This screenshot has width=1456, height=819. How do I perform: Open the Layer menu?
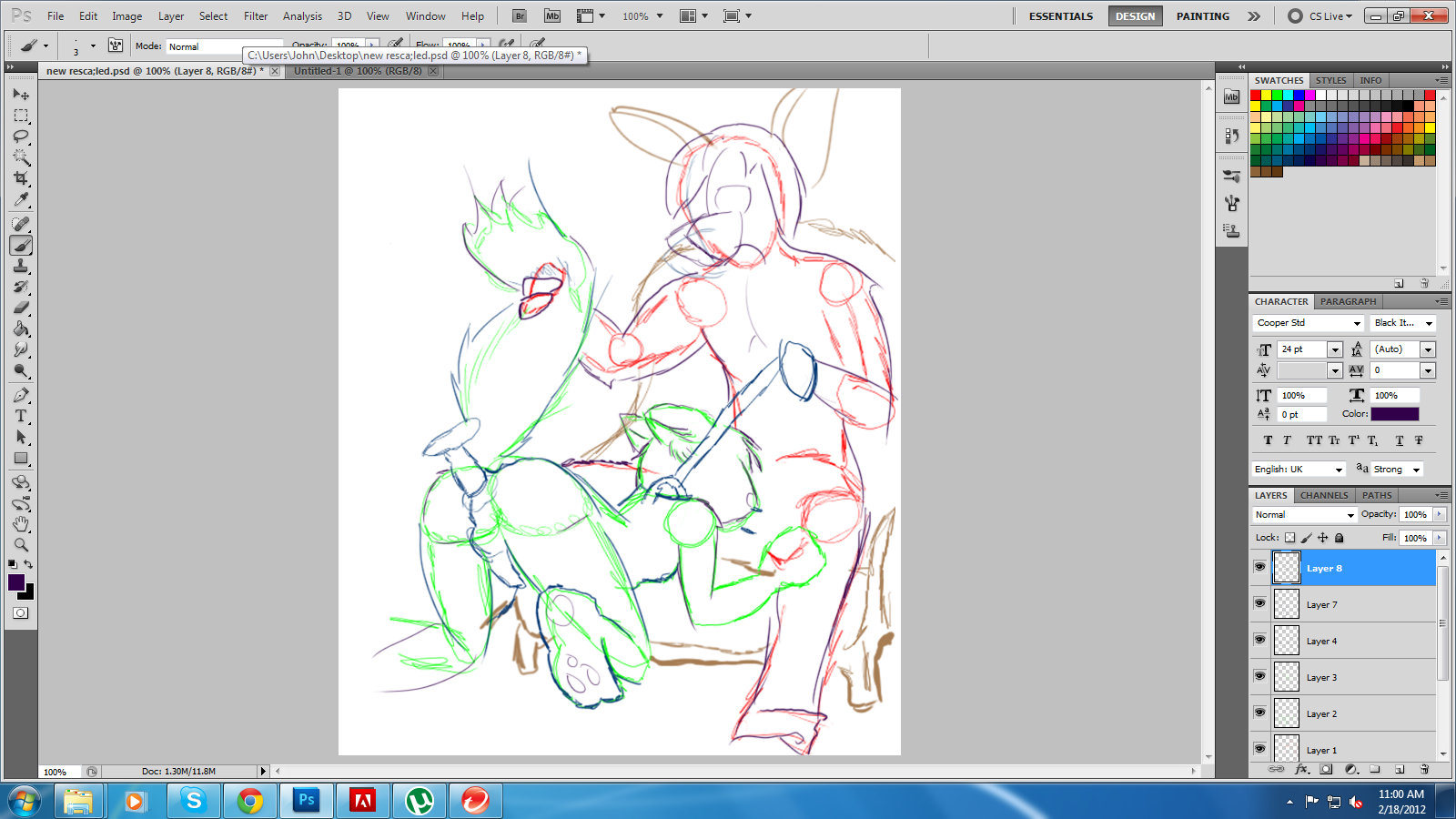coord(171,16)
